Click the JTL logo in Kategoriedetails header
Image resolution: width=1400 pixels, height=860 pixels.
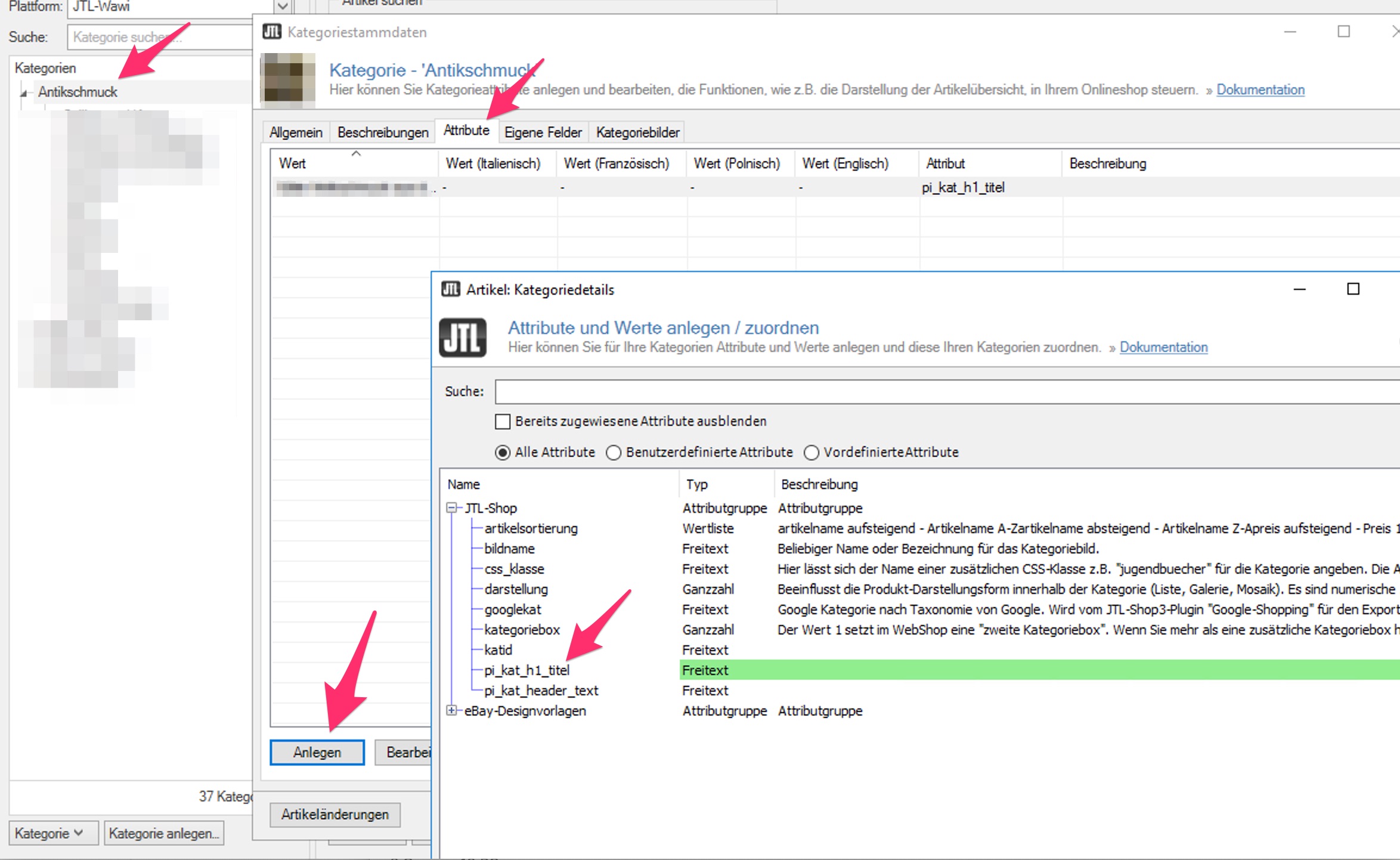[463, 338]
